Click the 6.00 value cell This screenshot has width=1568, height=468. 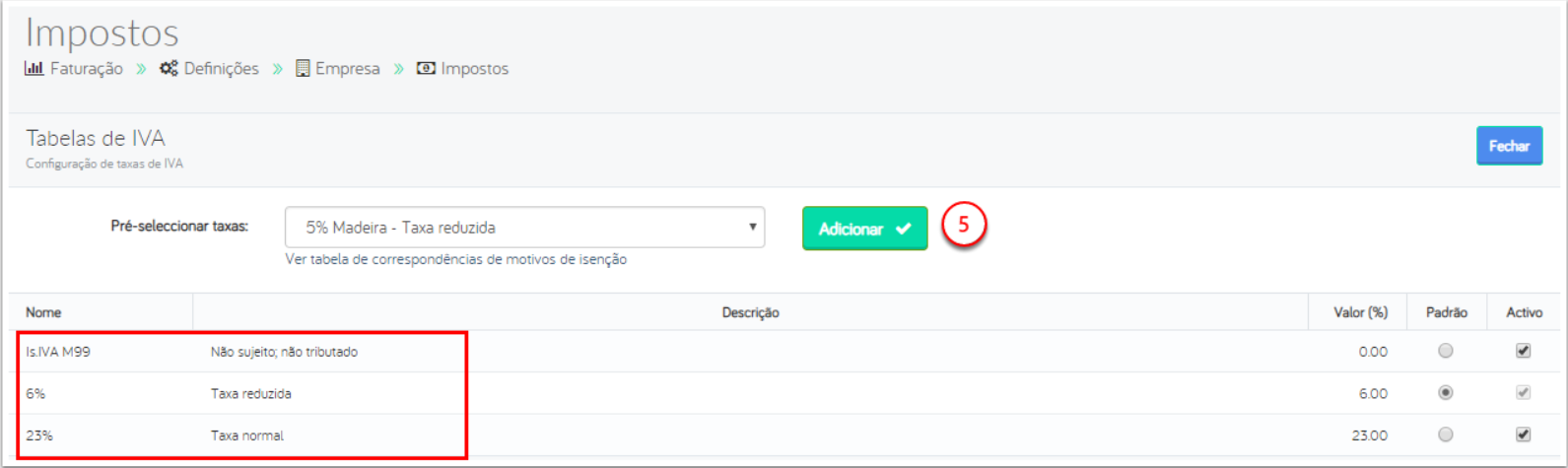tap(1373, 393)
